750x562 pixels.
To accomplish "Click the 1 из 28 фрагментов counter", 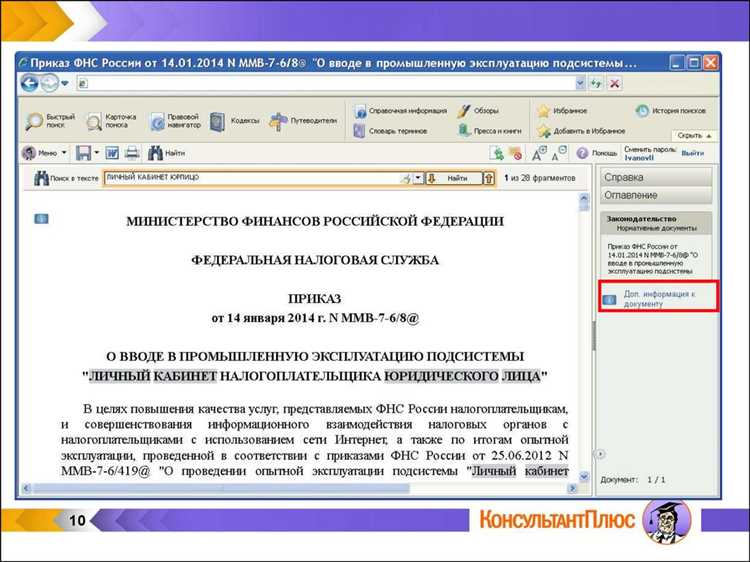I will point(540,178).
